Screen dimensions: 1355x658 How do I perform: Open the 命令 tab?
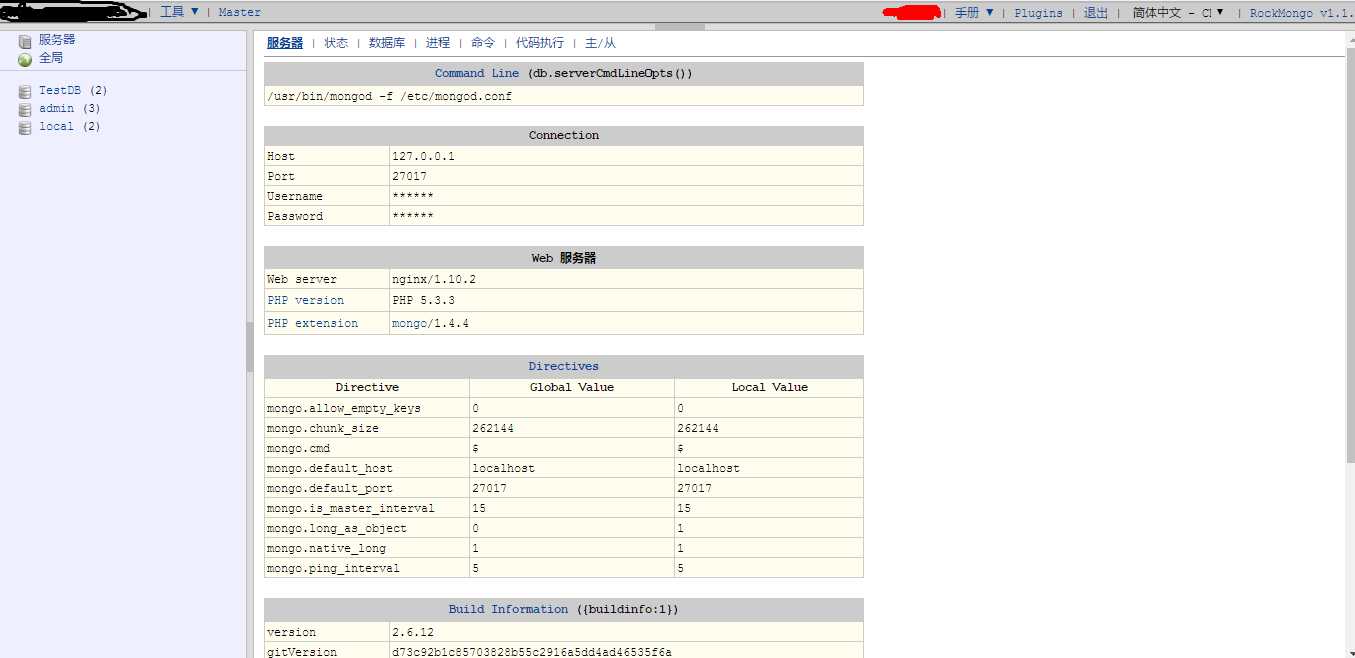pyautogui.click(x=483, y=43)
